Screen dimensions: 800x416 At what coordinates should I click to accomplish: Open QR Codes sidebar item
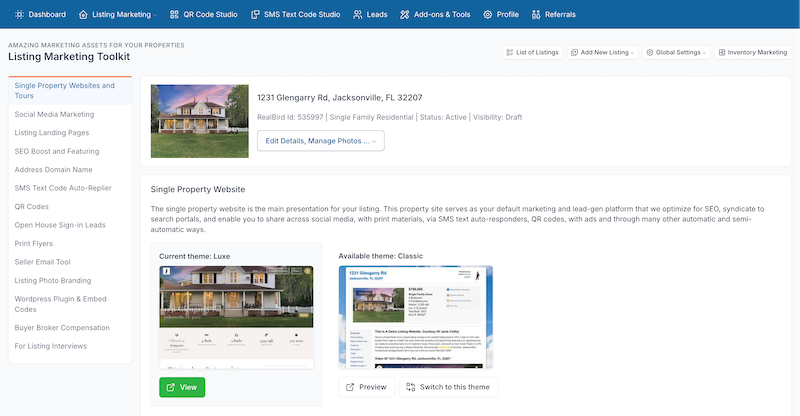tap(32, 207)
